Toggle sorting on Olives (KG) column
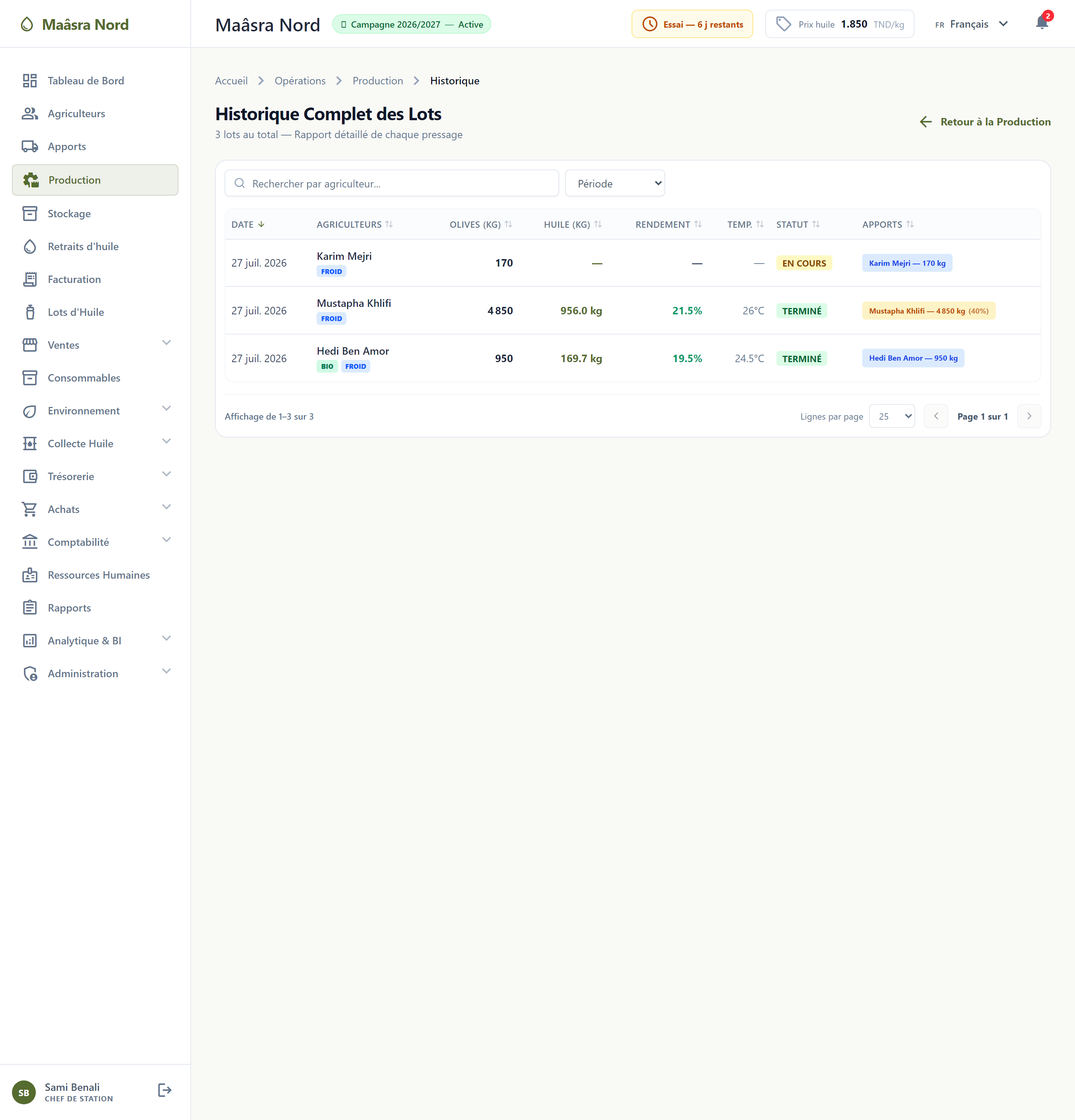The image size is (1075, 1120). coord(481,225)
